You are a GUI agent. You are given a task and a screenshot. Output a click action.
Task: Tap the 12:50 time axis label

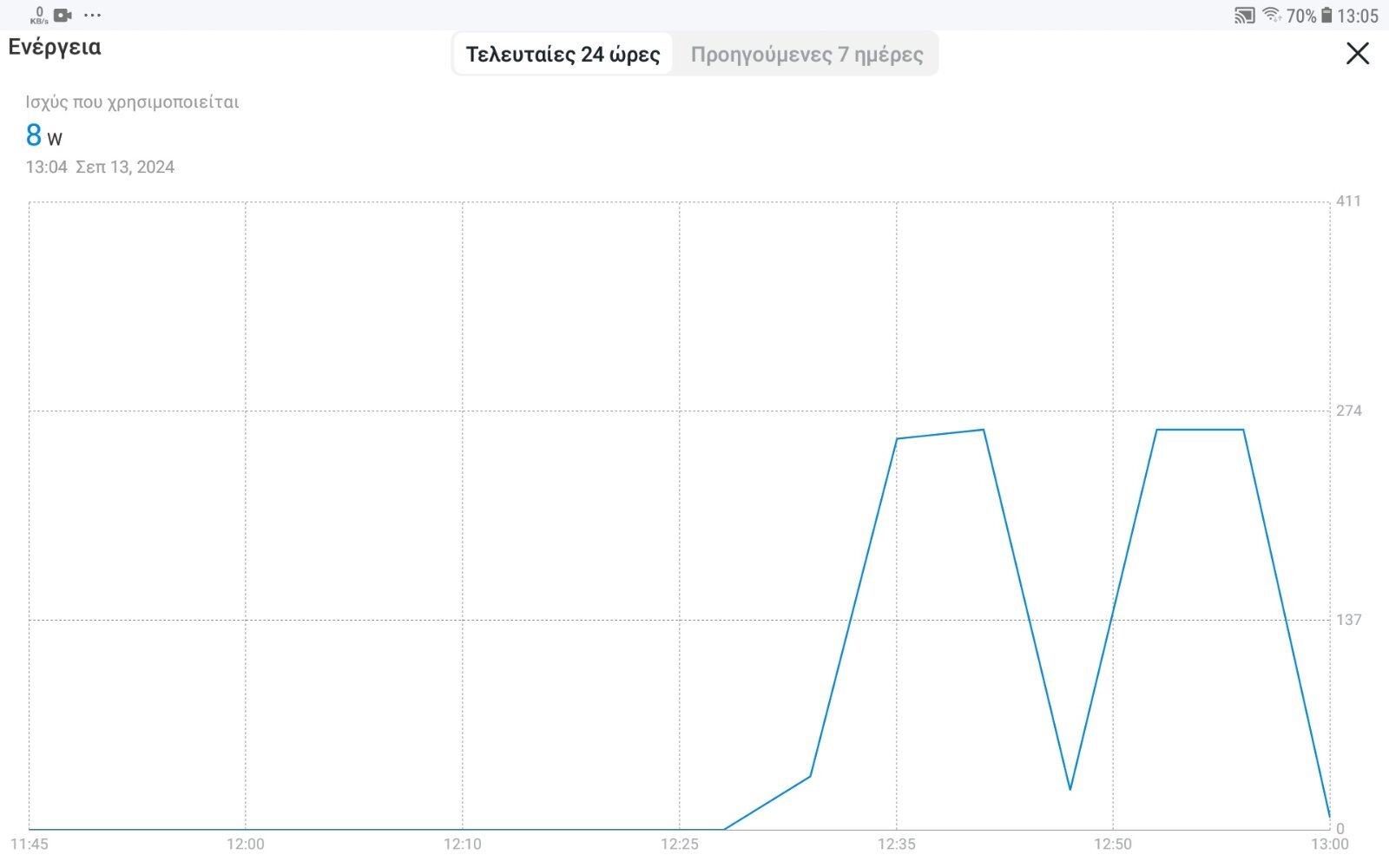[x=1113, y=844]
